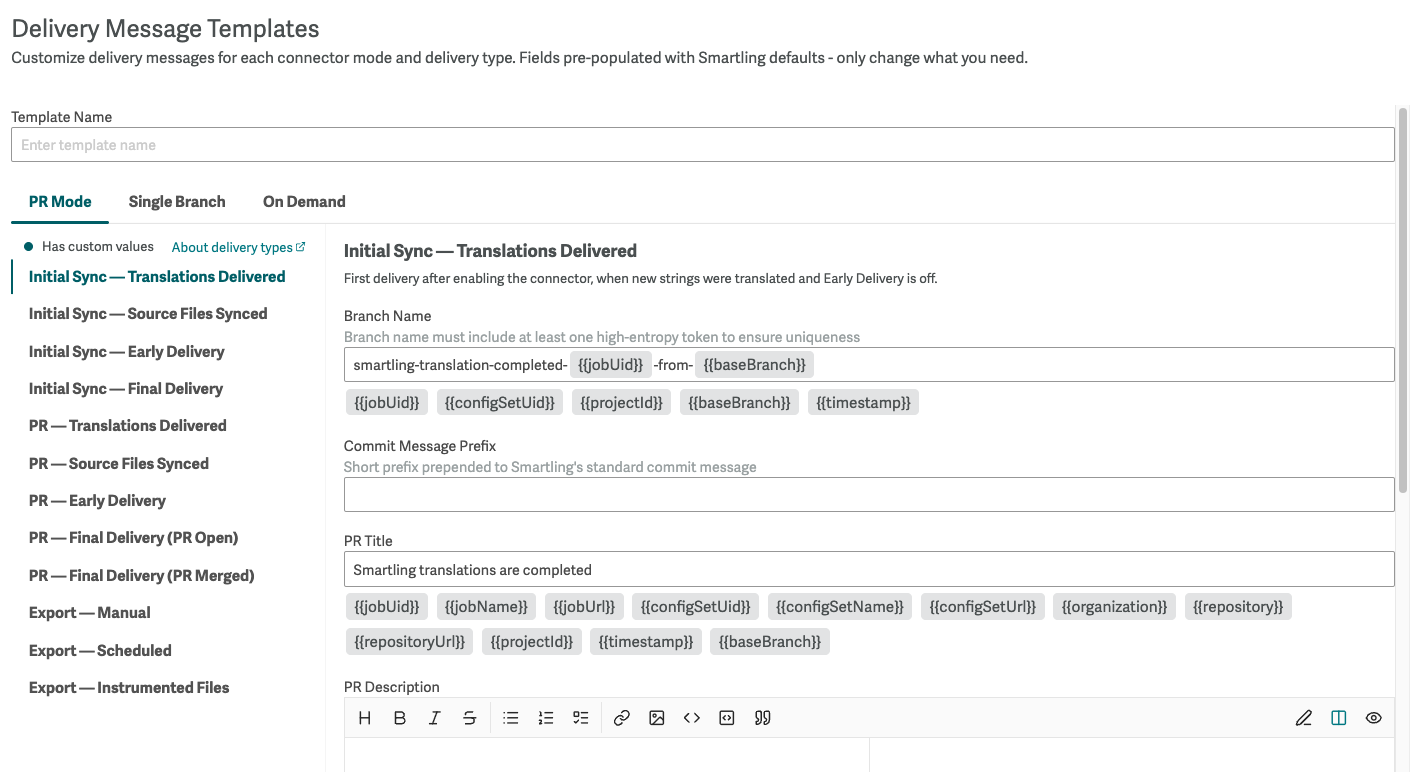The width and height of the screenshot is (1416, 772).
Task: Insert a numbered list
Action: pos(546,718)
